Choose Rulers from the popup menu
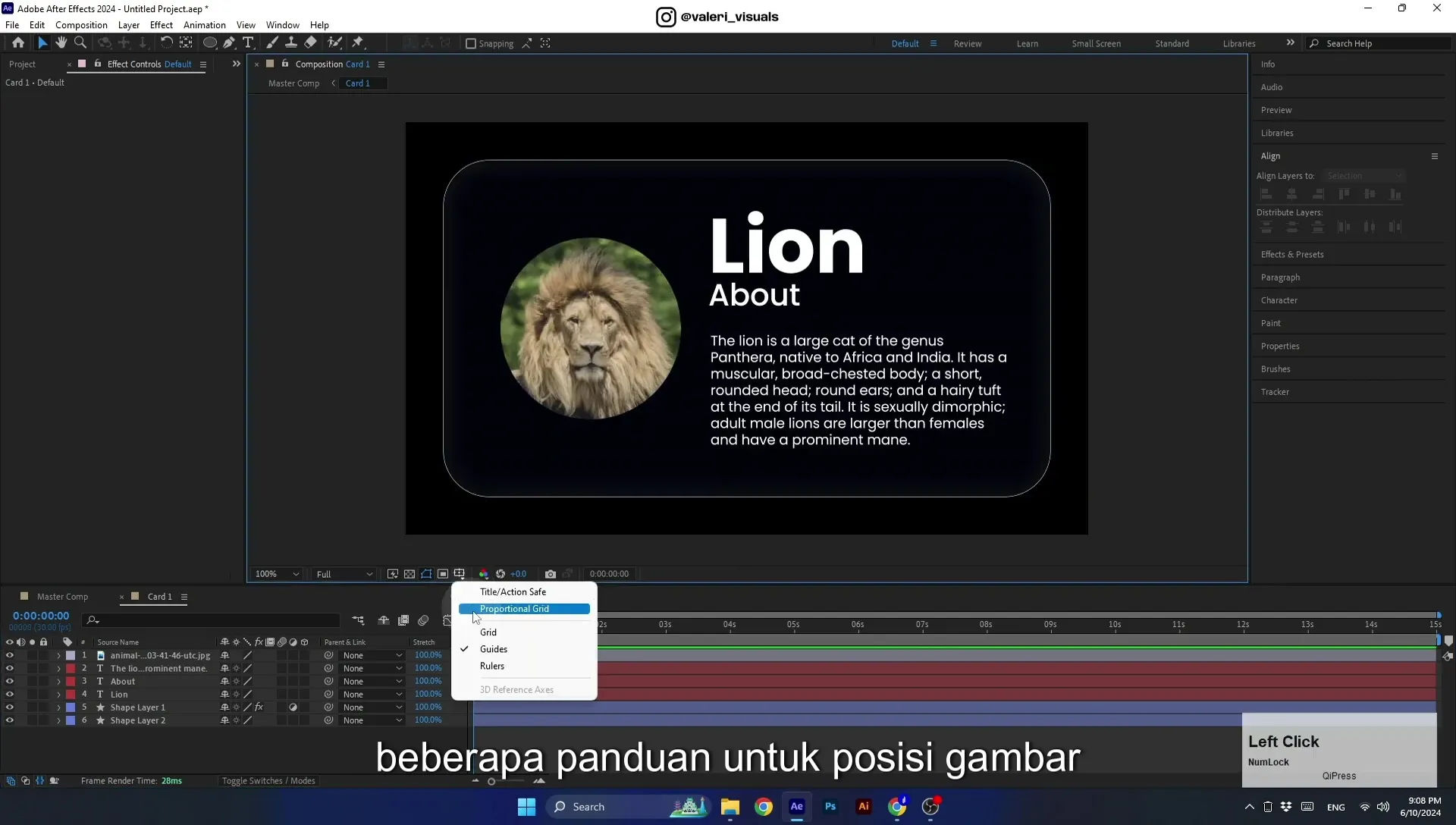Image resolution: width=1456 pixels, height=825 pixels. (492, 667)
